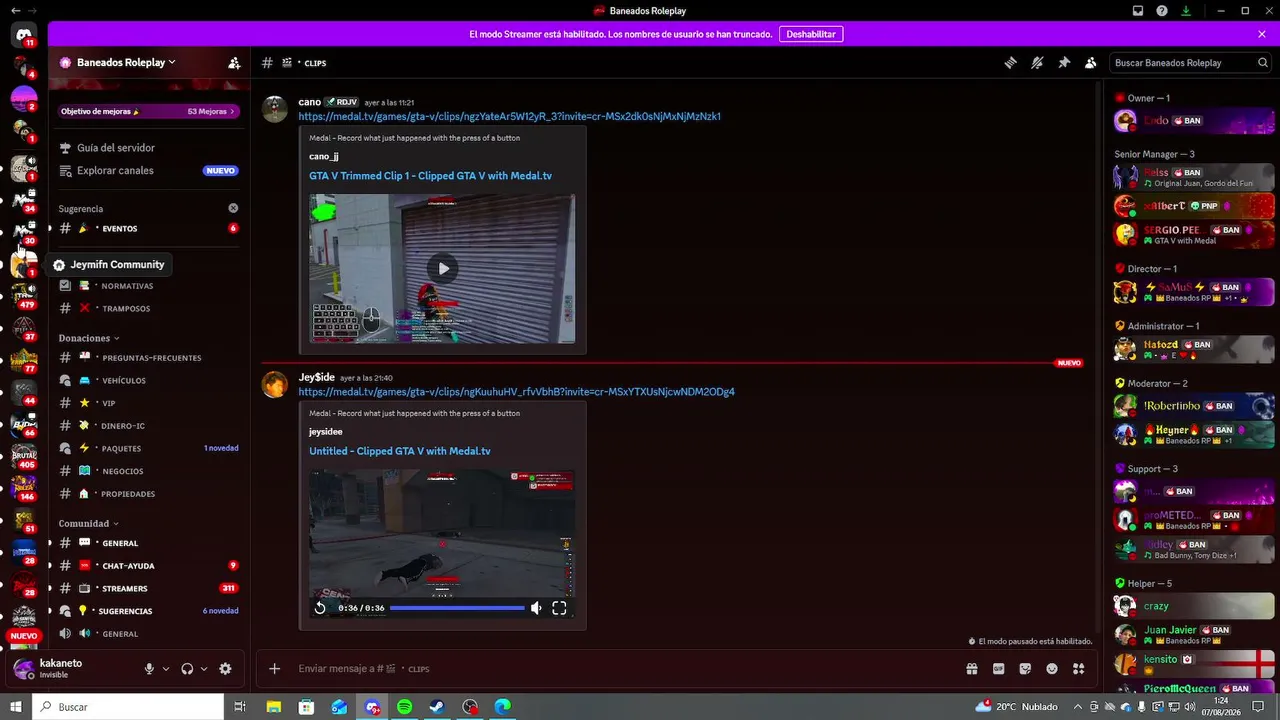Open Steam from the taskbar
Screen dimensions: 1280x720
pyautogui.click(x=438, y=707)
